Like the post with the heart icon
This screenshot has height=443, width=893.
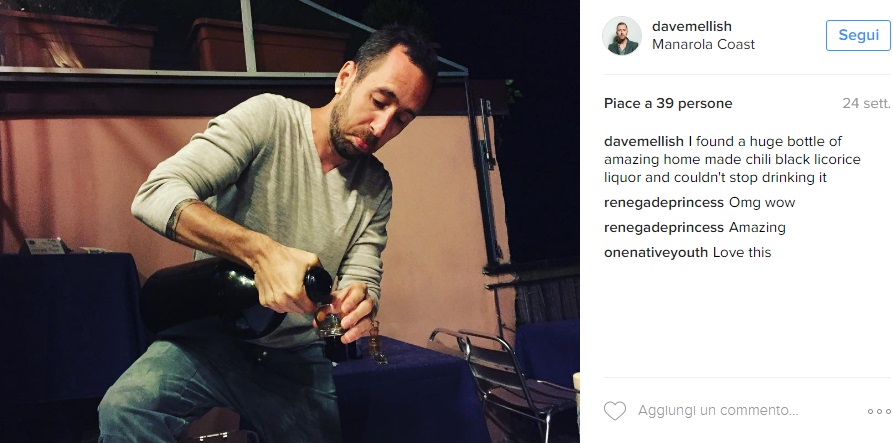pos(615,411)
